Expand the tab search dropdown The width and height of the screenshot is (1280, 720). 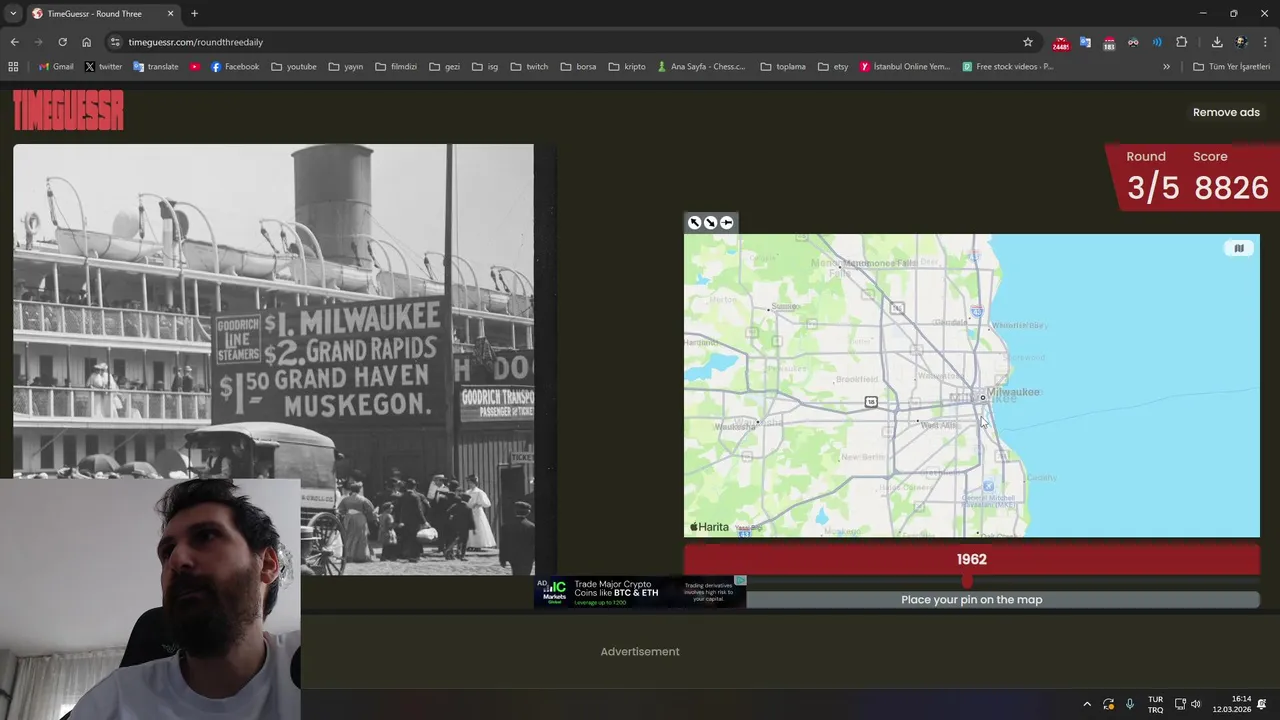pyautogui.click(x=13, y=14)
